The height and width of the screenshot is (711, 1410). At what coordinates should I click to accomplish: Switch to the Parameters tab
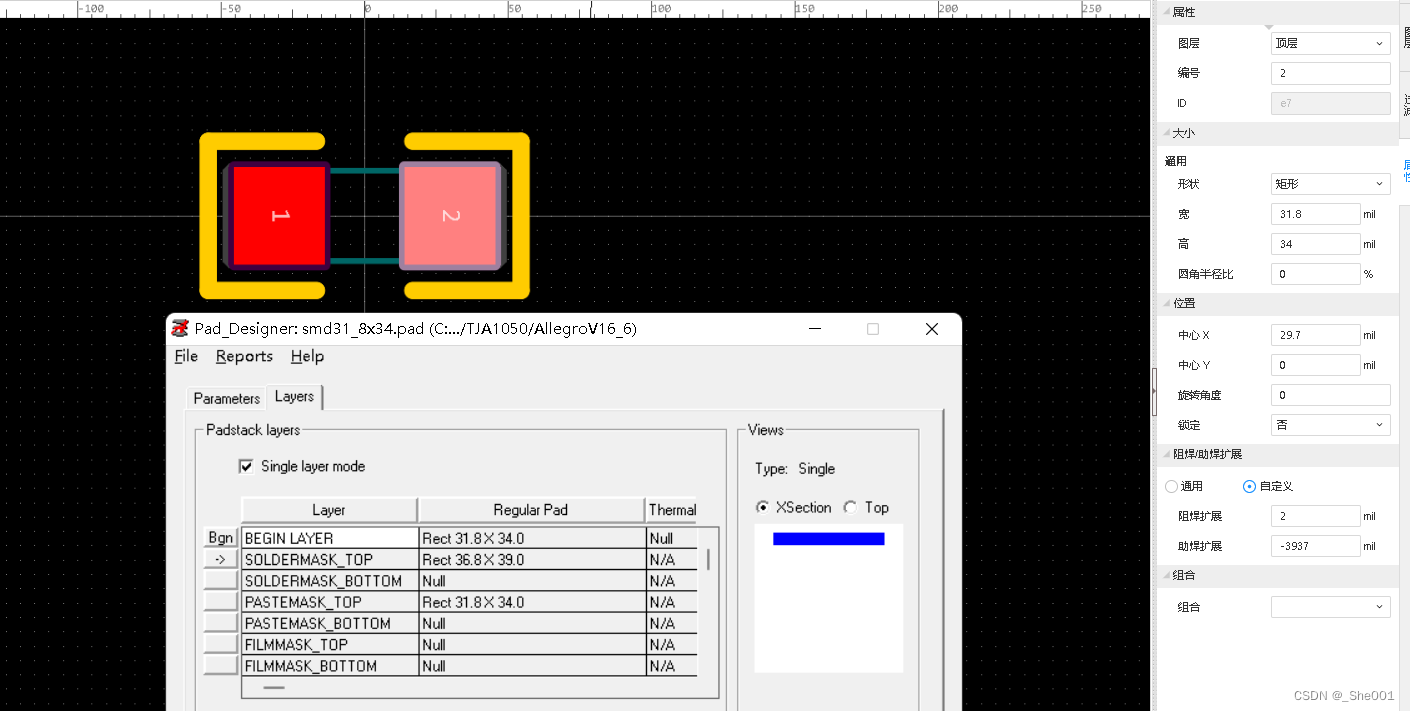(226, 398)
